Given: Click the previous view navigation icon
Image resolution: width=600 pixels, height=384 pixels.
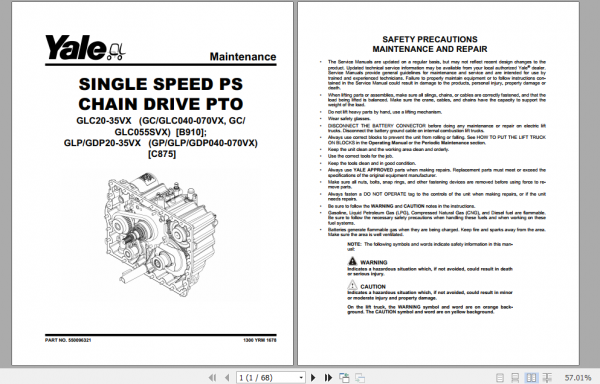Looking at the screenshot, I should pos(344,378).
